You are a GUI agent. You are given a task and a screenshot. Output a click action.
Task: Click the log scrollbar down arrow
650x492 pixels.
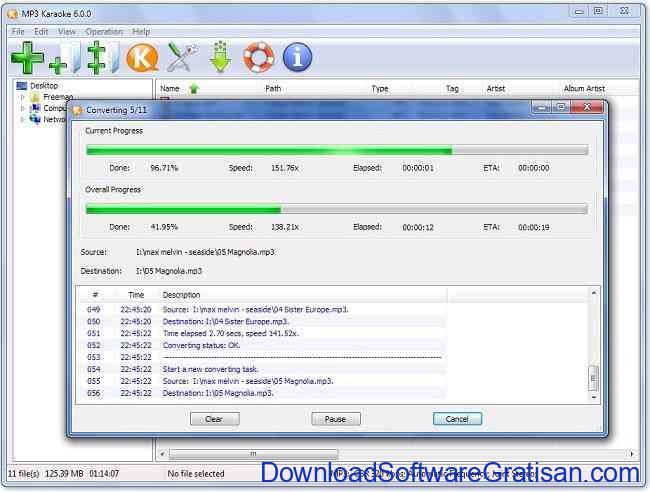[594, 397]
